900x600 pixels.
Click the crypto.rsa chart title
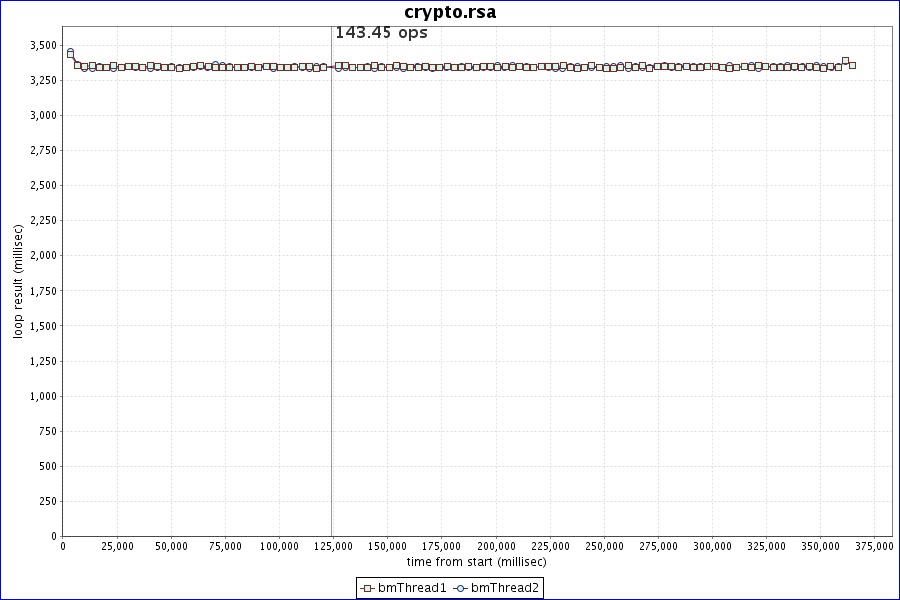click(x=450, y=12)
